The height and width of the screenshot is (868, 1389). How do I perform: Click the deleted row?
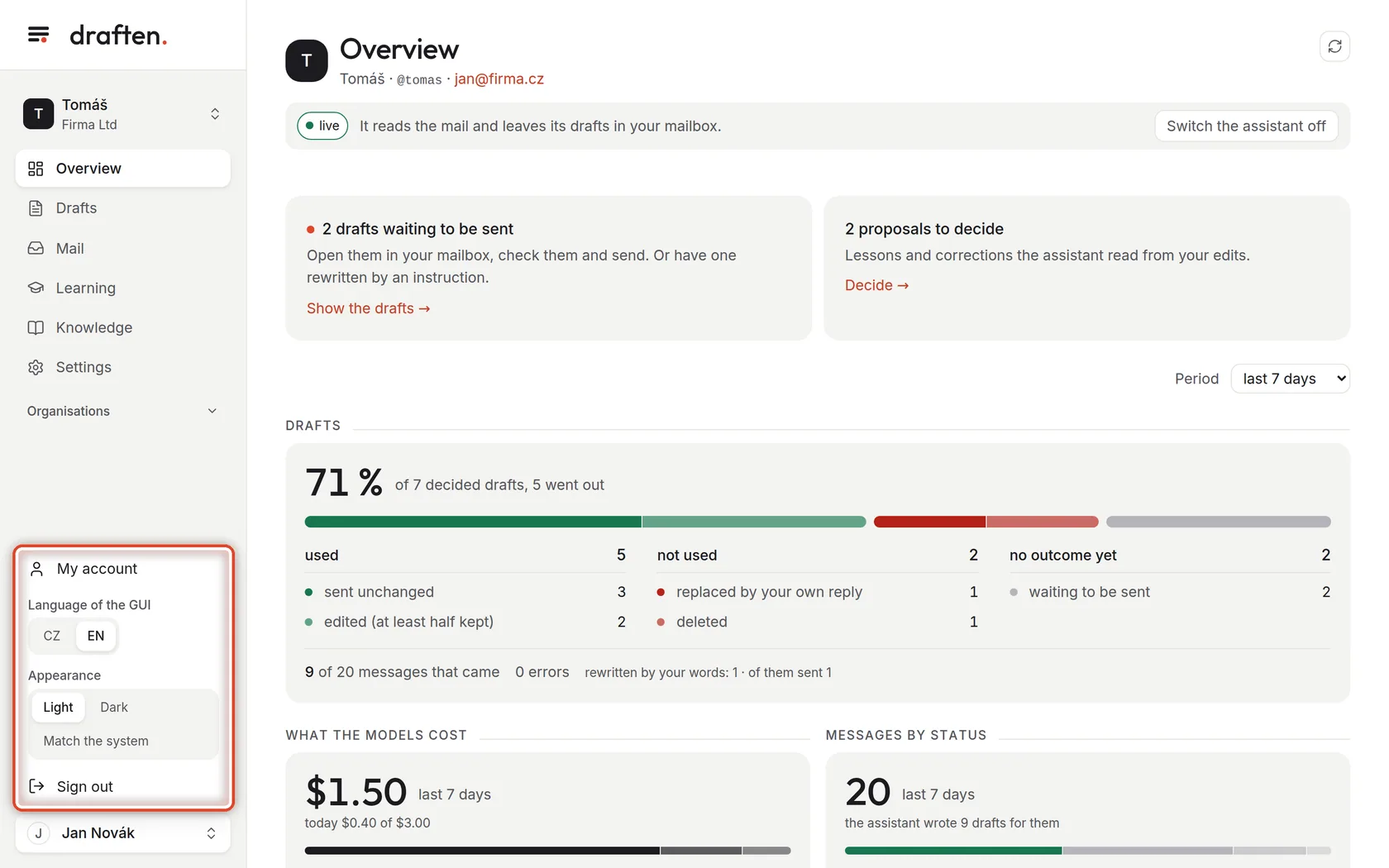pyautogui.click(x=818, y=622)
